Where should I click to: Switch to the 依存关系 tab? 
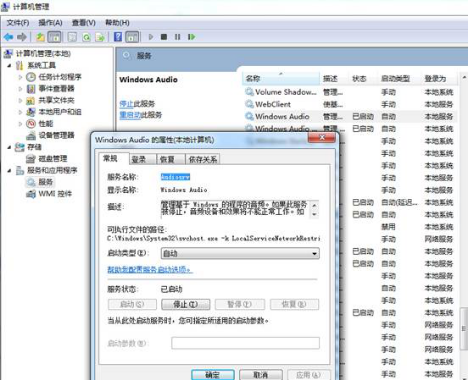pyautogui.click(x=203, y=159)
